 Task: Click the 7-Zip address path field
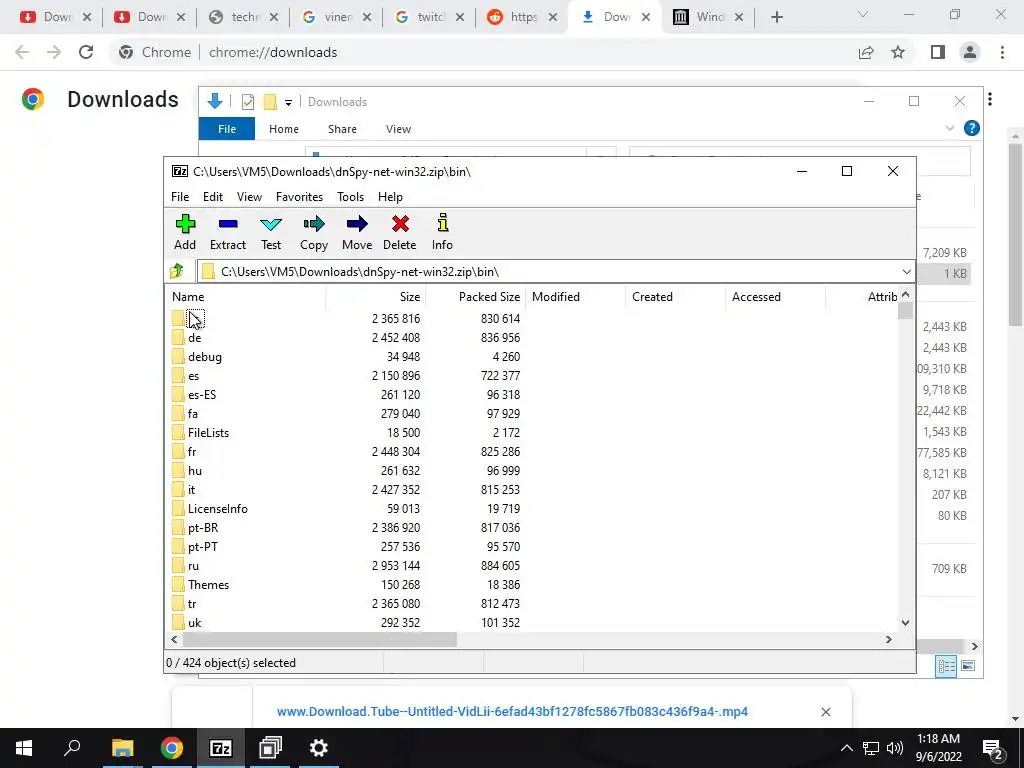click(549, 272)
